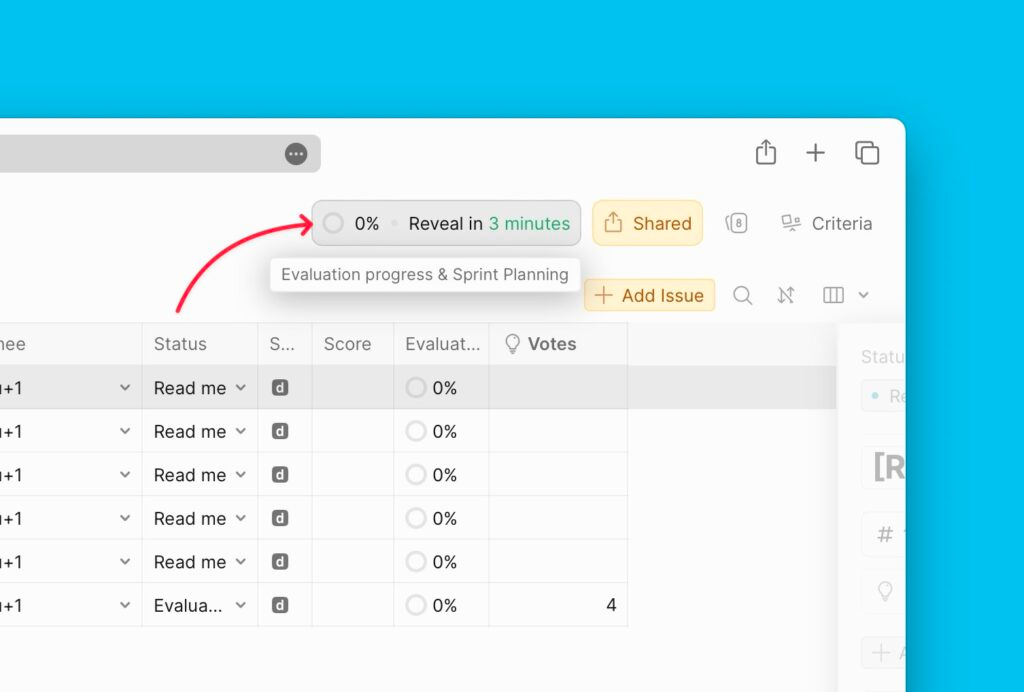Image resolution: width=1024 pixels, height=692 pixels.
Task: Open the Criteria menu item
Action: pyautogui.click(x=826, y=223)
